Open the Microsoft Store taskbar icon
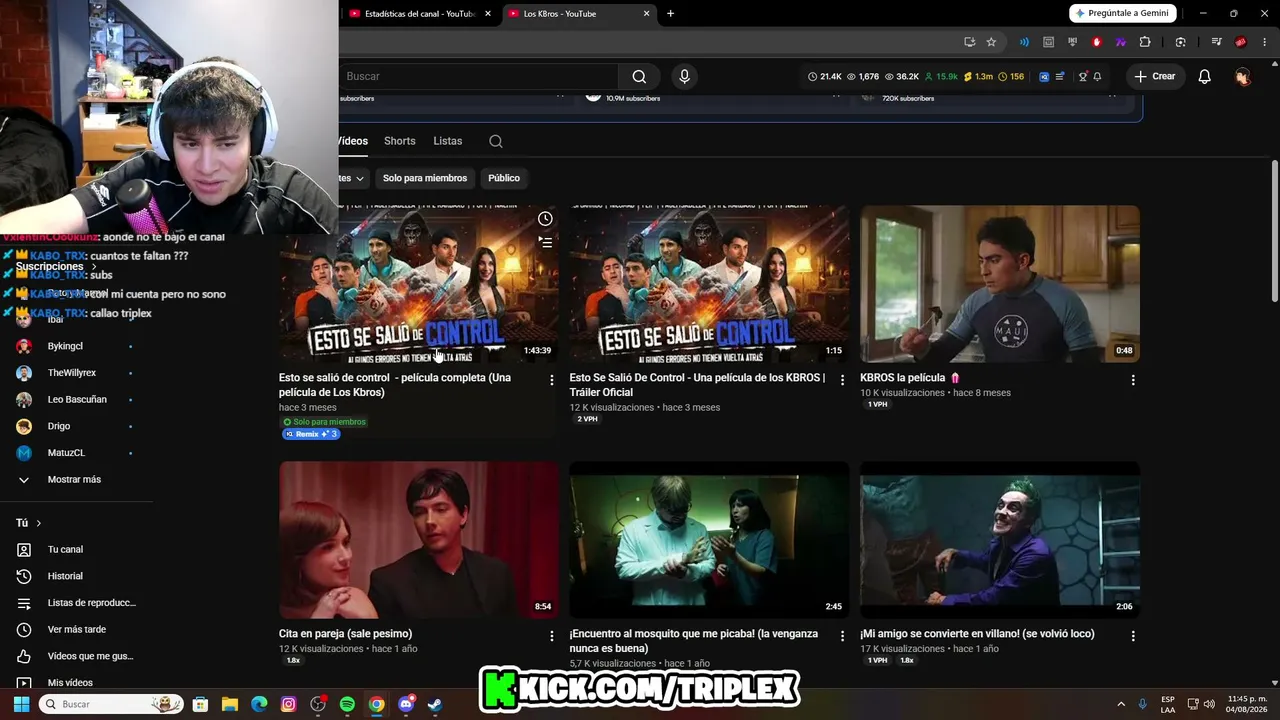 [x=200, y=704]
